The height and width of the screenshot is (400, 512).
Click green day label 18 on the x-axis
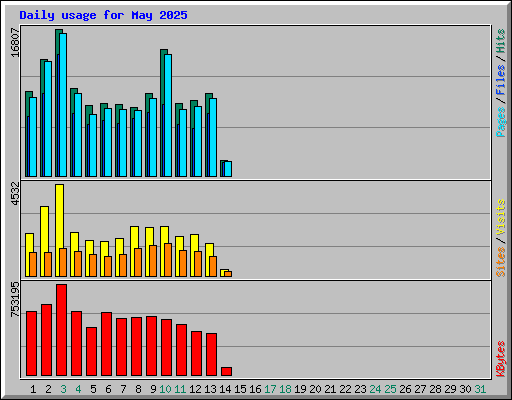285,389
